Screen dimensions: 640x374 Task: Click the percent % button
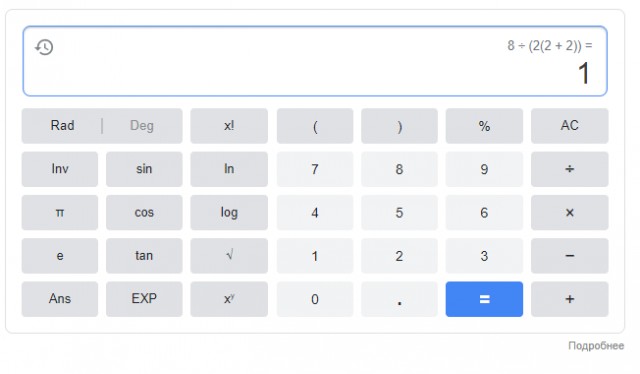[x=484, y=125]
